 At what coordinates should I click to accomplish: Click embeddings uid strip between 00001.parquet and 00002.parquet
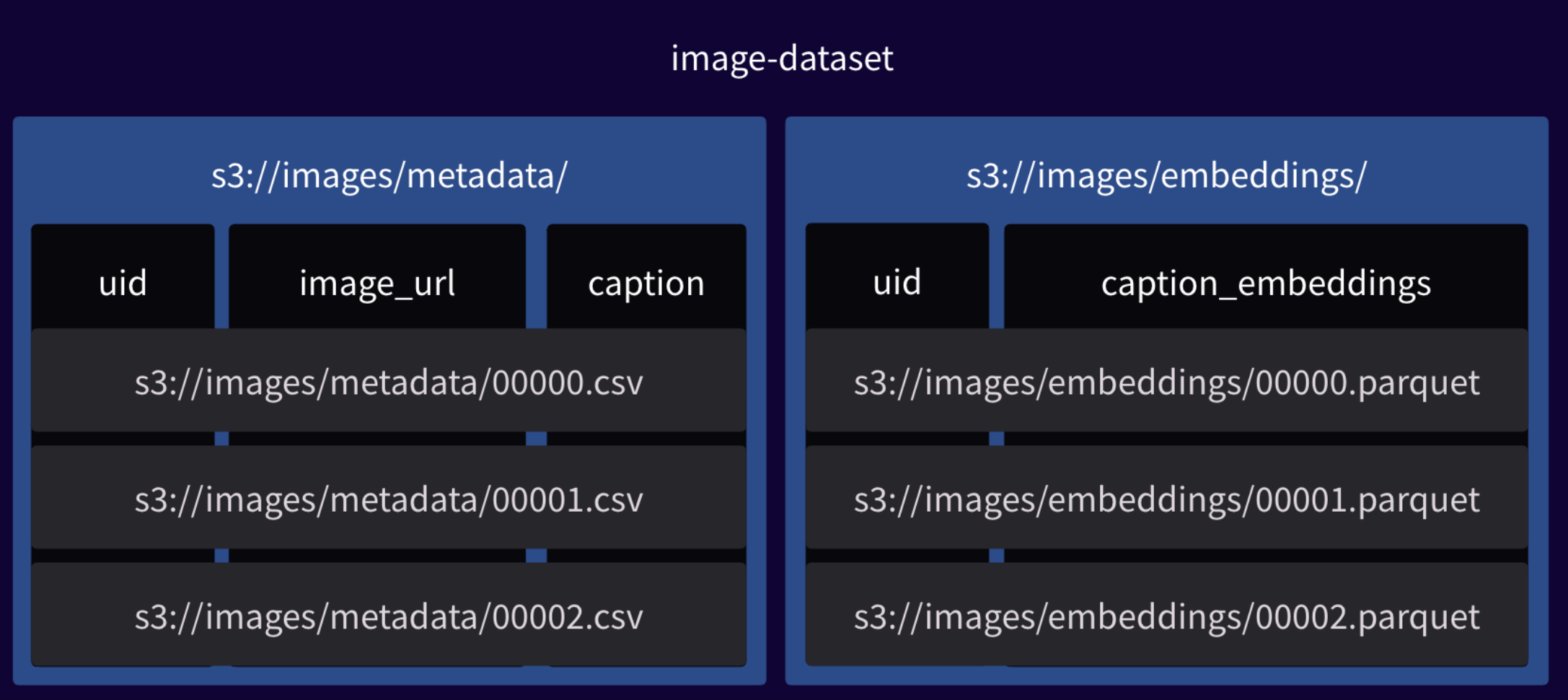[x=897, y=556]
